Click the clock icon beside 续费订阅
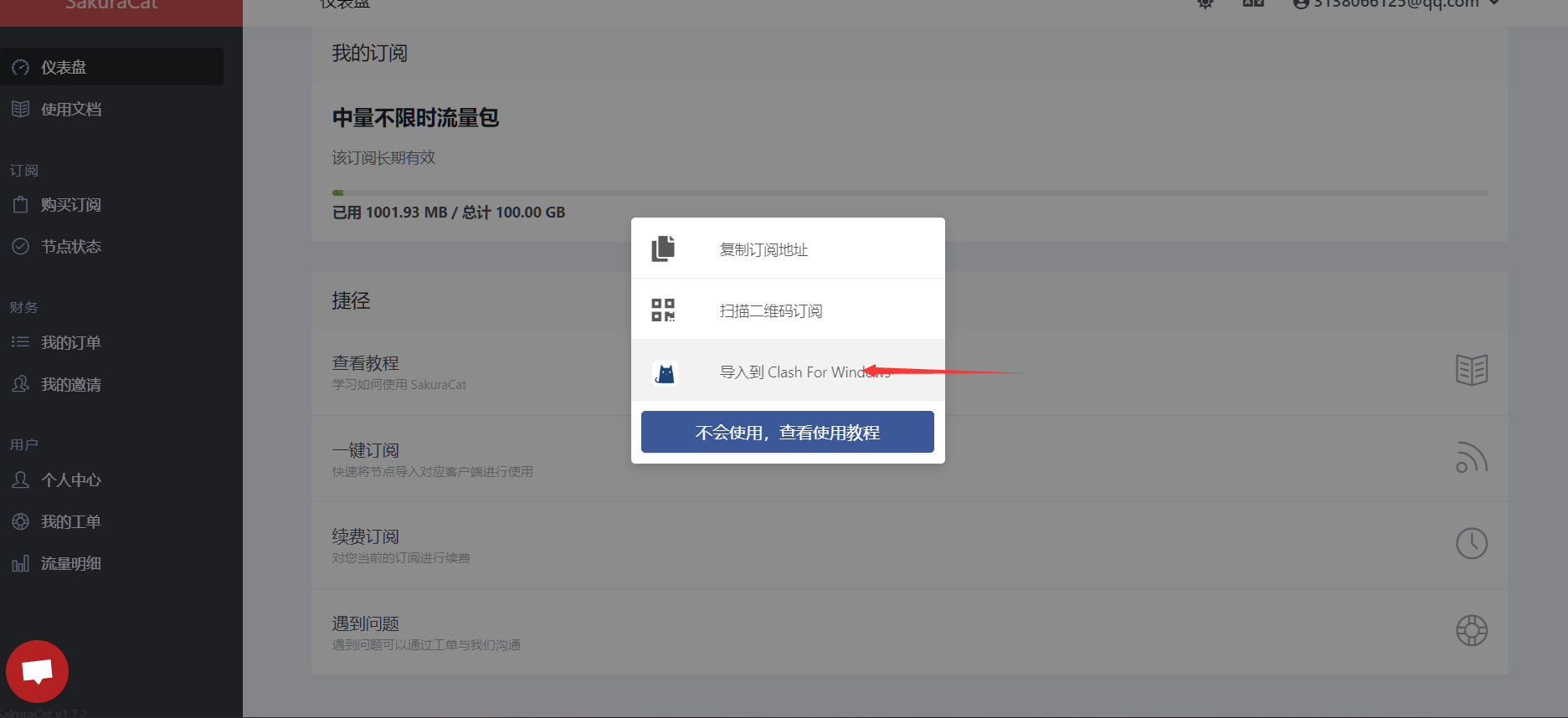The height and width of the screenshot is (718, 1568). click(x=1471, y=544)
